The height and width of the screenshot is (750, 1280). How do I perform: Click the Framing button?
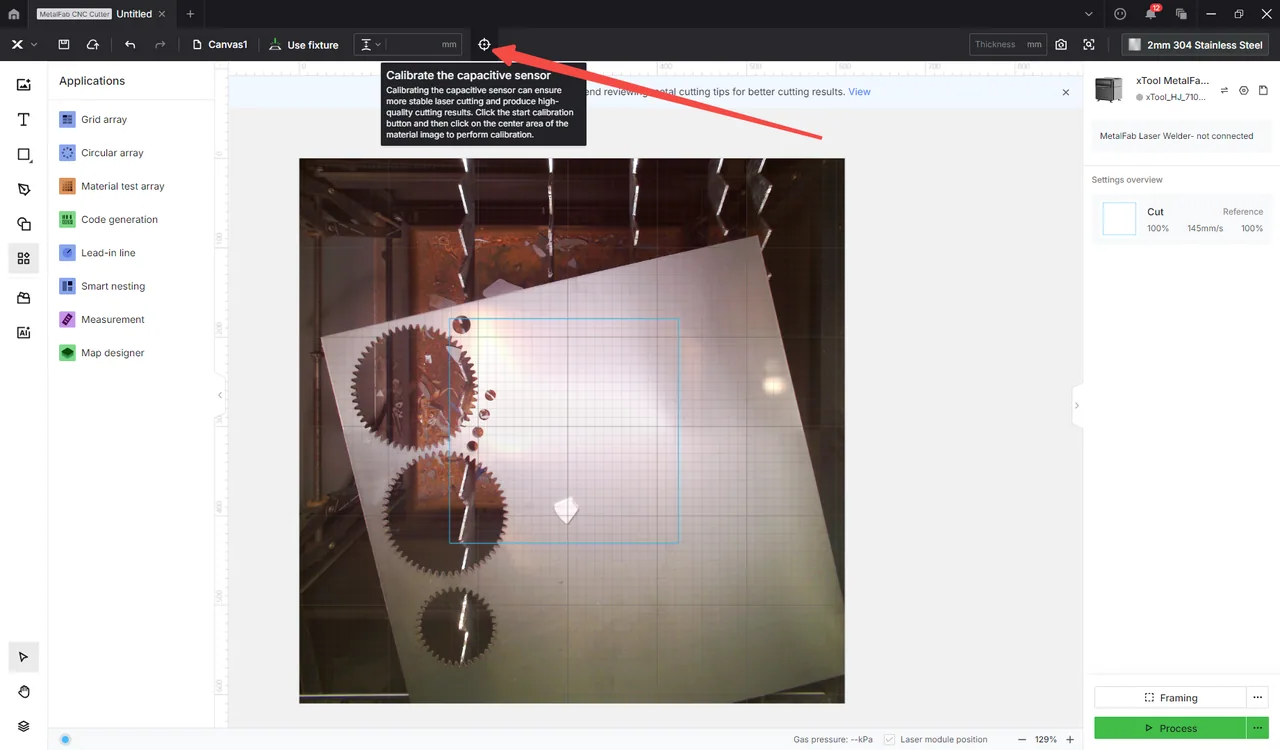[x=1170, y=698]
